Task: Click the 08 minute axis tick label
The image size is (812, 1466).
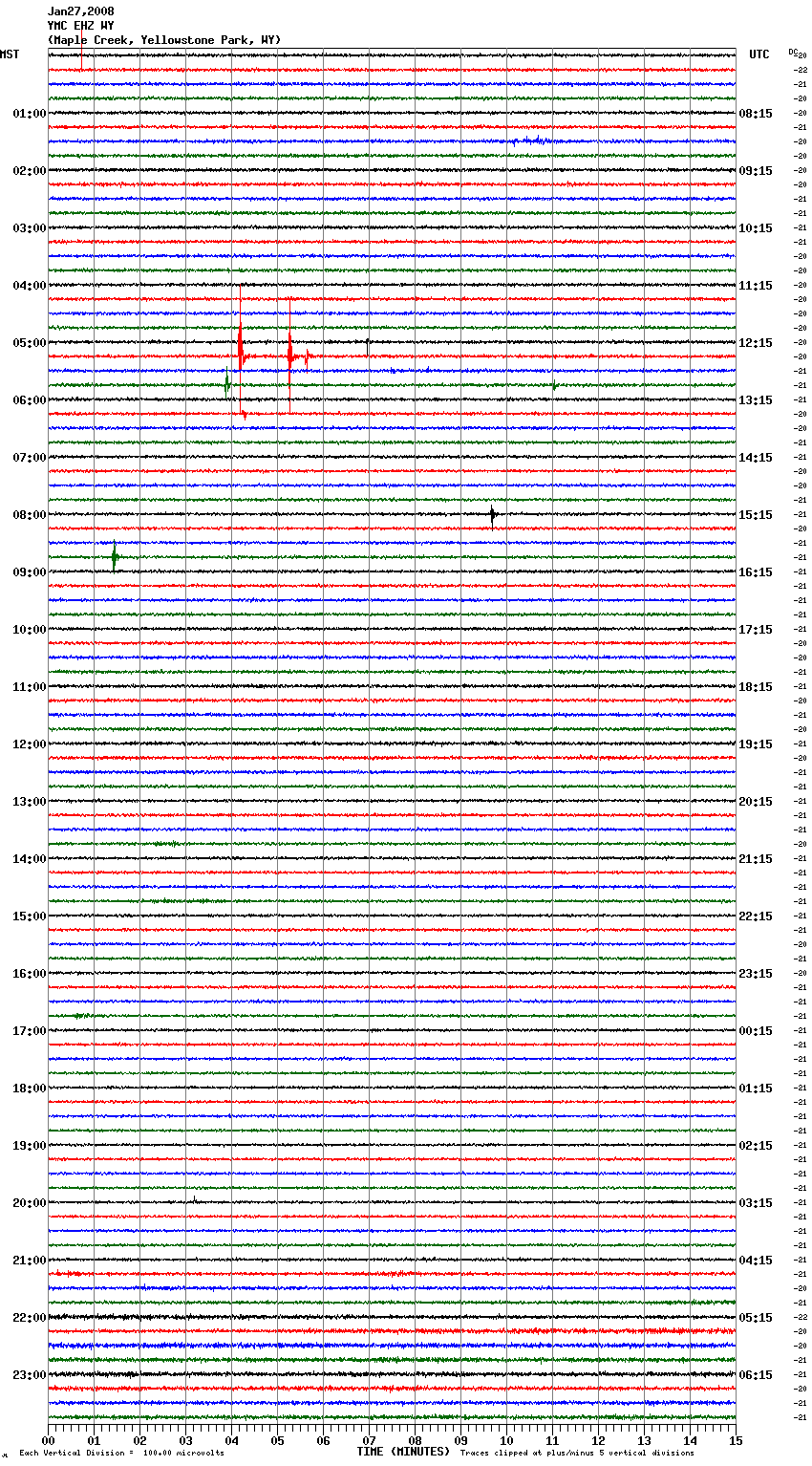Action: (416, 1440)
